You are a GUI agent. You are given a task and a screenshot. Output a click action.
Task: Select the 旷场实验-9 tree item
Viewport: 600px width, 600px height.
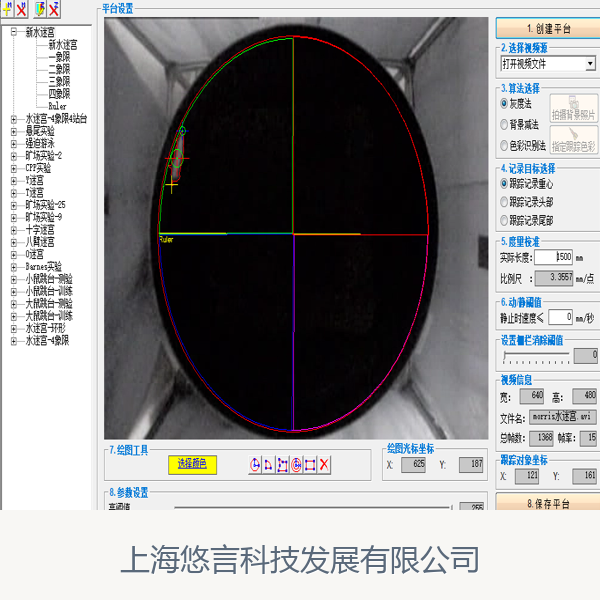pyautogui.click(x=44, y=217)
